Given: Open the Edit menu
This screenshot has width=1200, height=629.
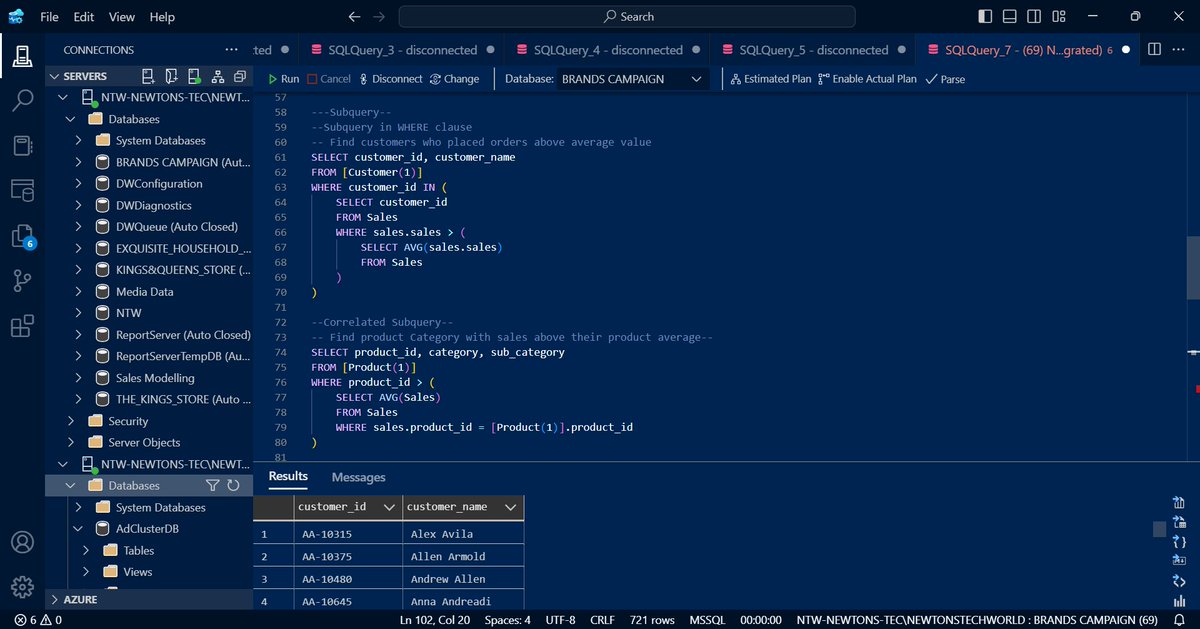Looking at the screenshot, I should coord(84,17).
